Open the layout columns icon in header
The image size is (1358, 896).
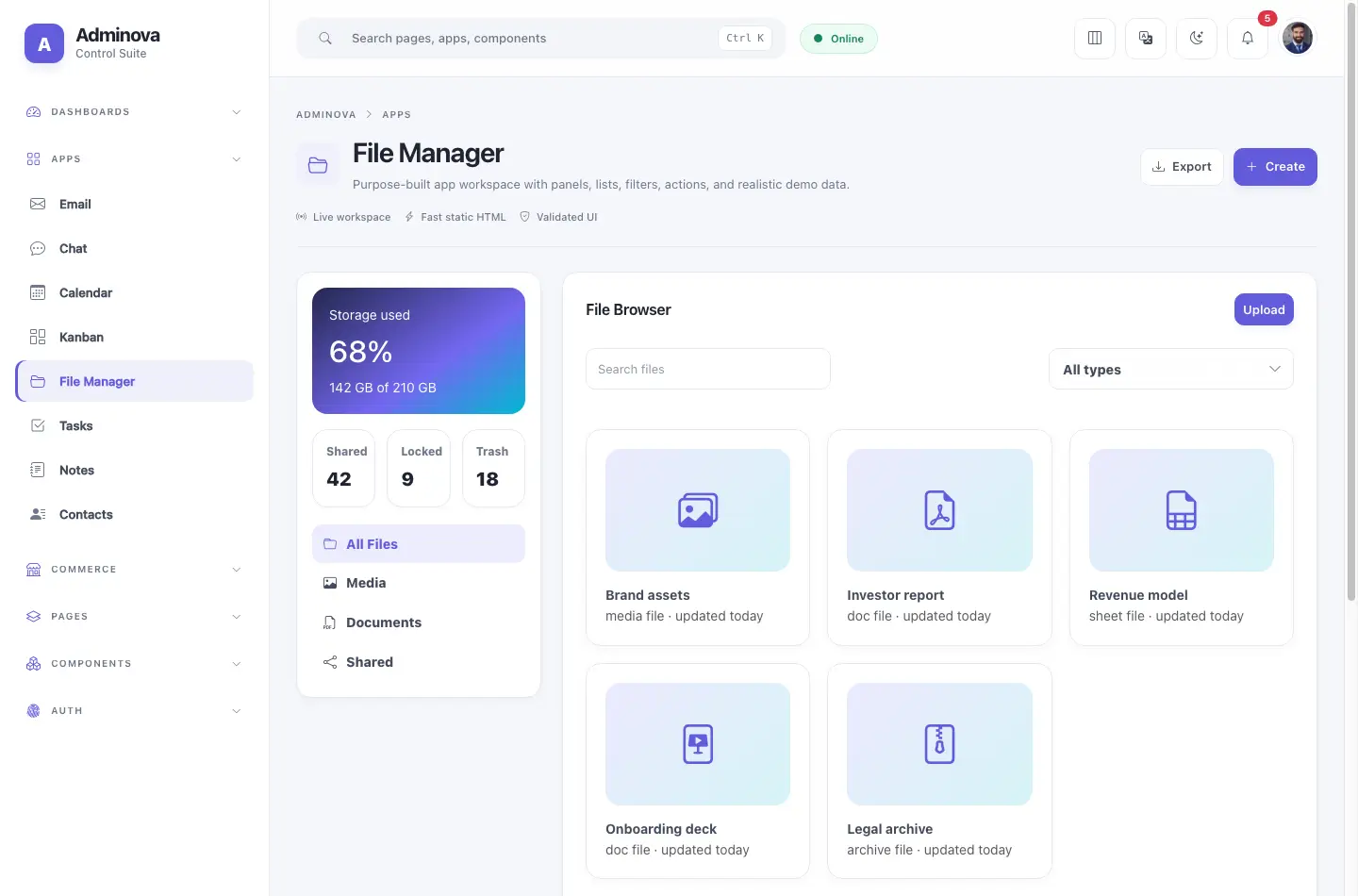(x=1095, y=39)
